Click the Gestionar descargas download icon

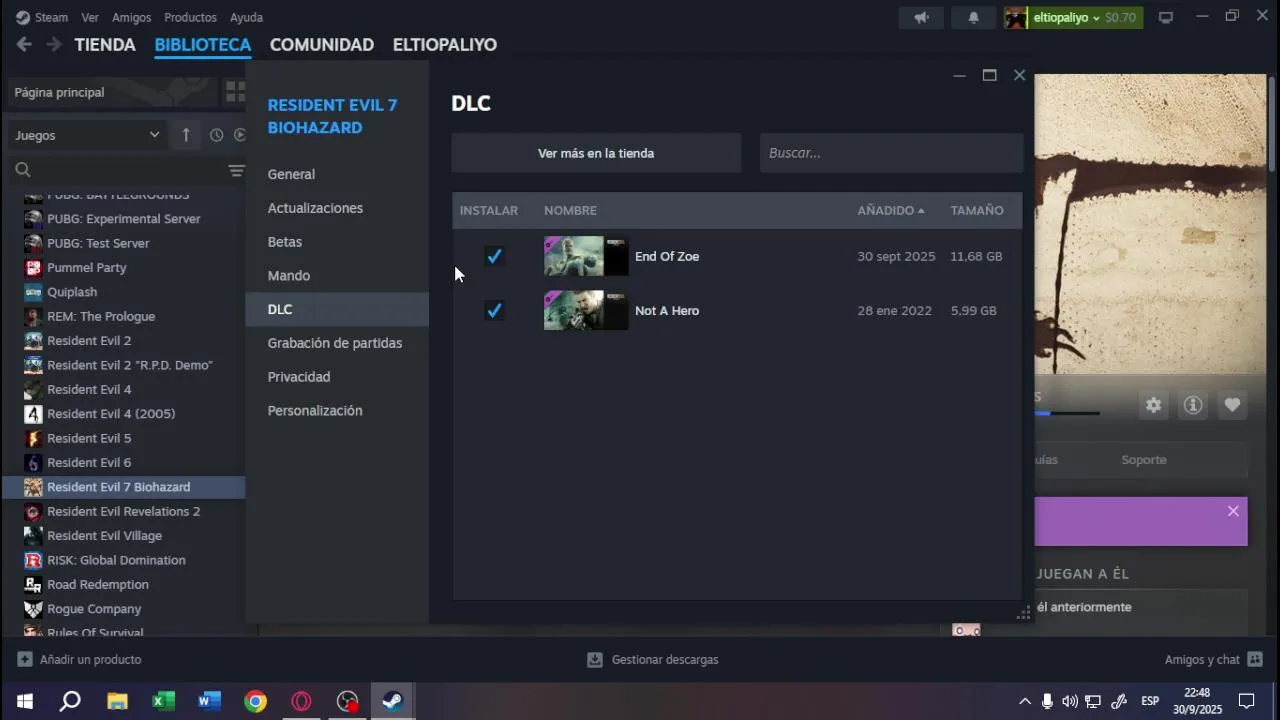[x=595, y=660]
